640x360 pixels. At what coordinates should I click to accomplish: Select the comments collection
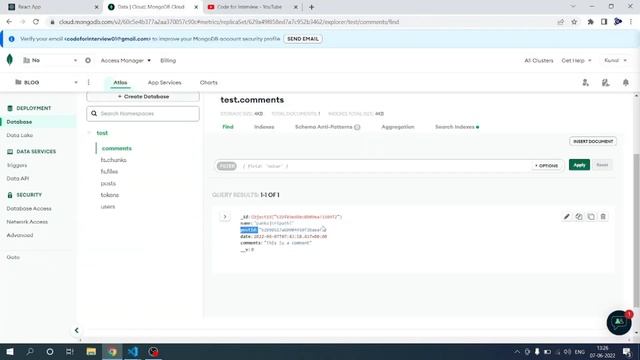tap(117, 148)
